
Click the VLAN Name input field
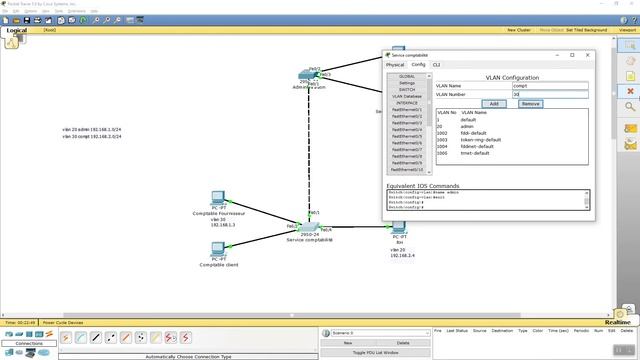(x=550, y=86)
